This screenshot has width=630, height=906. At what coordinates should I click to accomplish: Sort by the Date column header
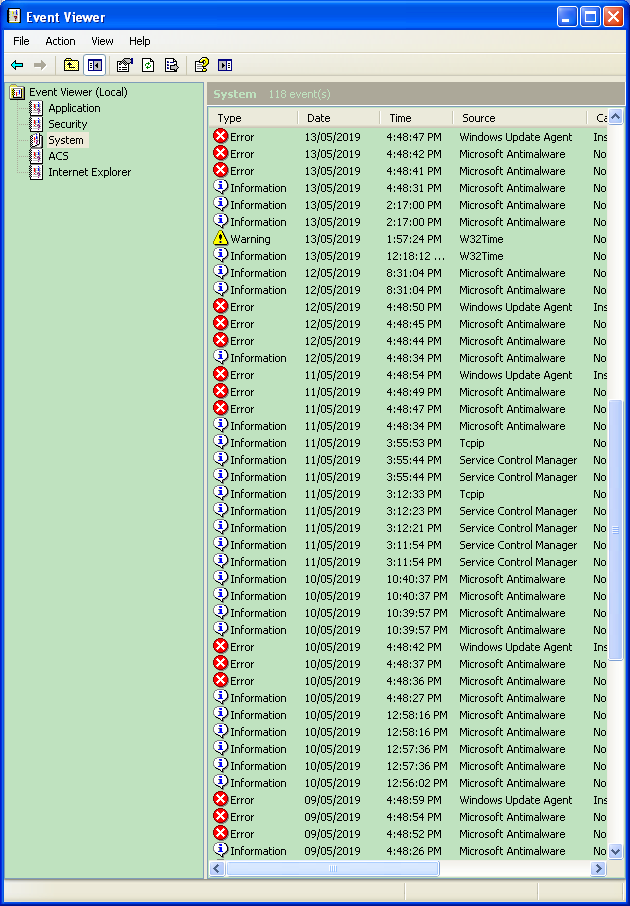tap(339, 118)
